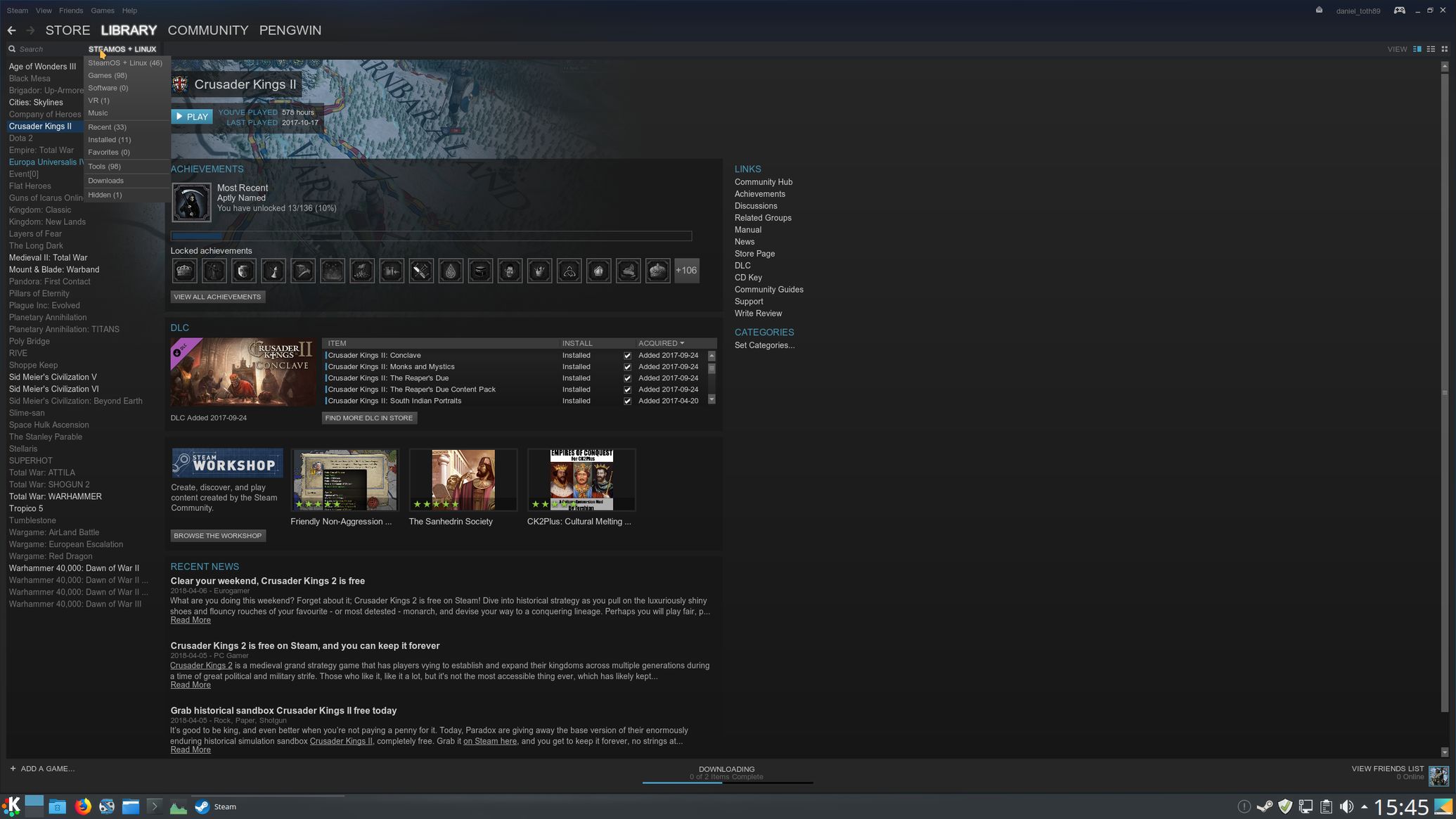
Task: Switch to grid view layout icon
Action: coord(1444,49)
